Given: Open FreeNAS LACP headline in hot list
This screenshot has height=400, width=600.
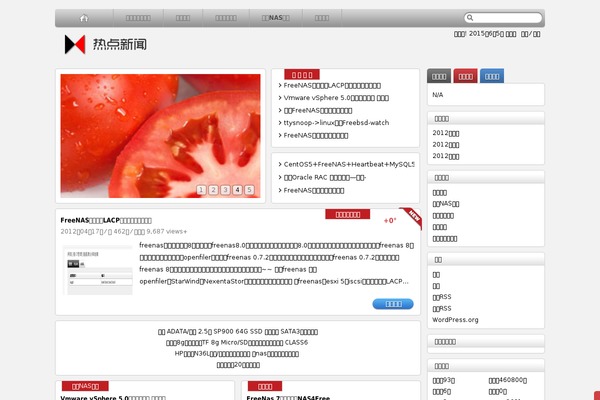Looking at the screenshot, I should coord(332,85).
